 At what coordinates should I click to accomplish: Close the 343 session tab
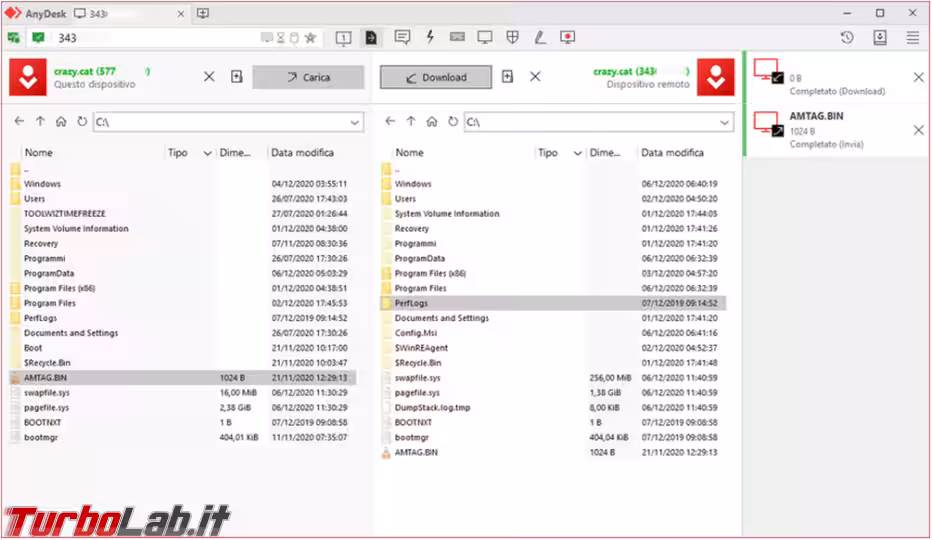[181, 14]
